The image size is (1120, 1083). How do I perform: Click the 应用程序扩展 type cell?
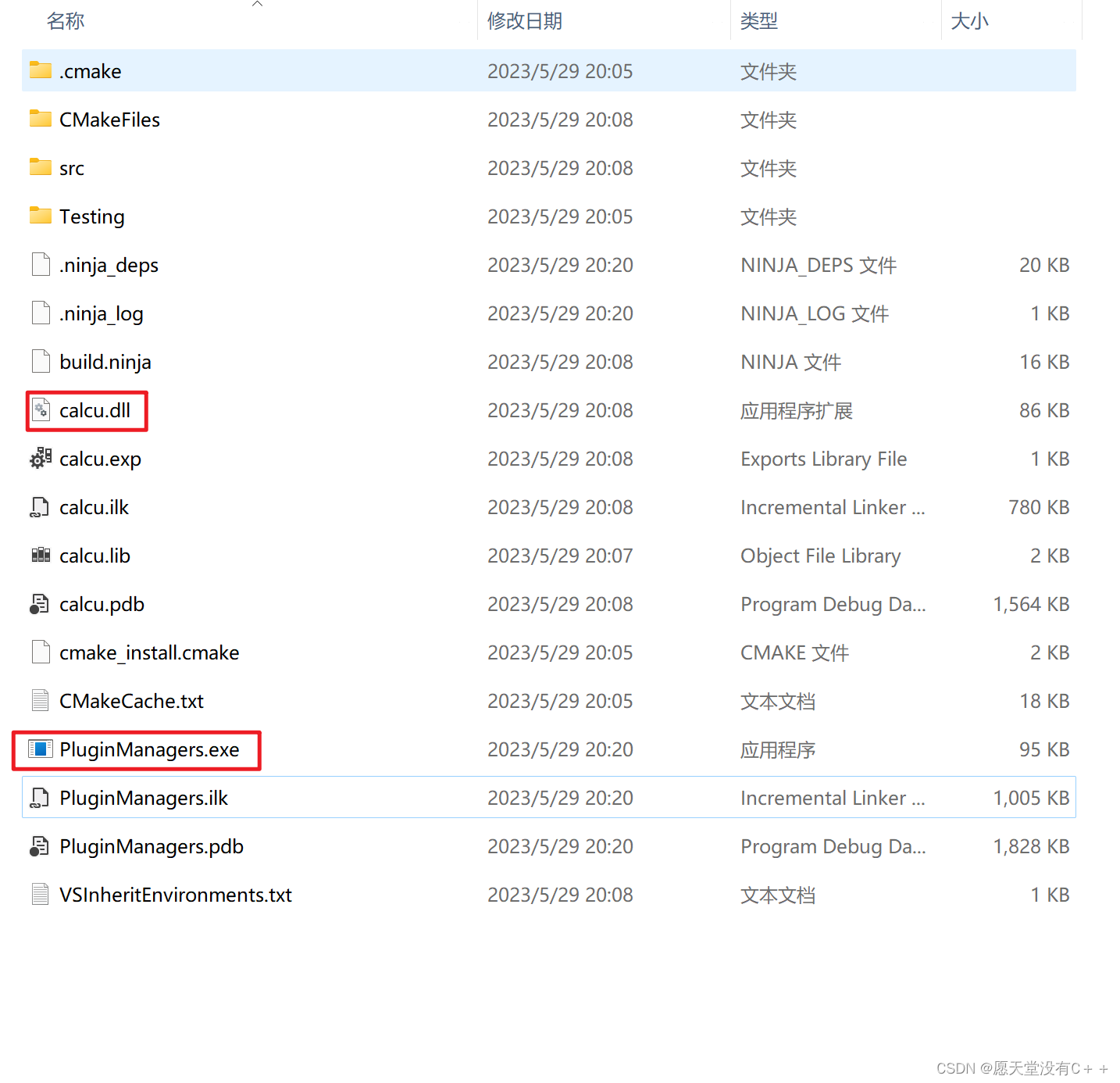[x=797, y=410]
